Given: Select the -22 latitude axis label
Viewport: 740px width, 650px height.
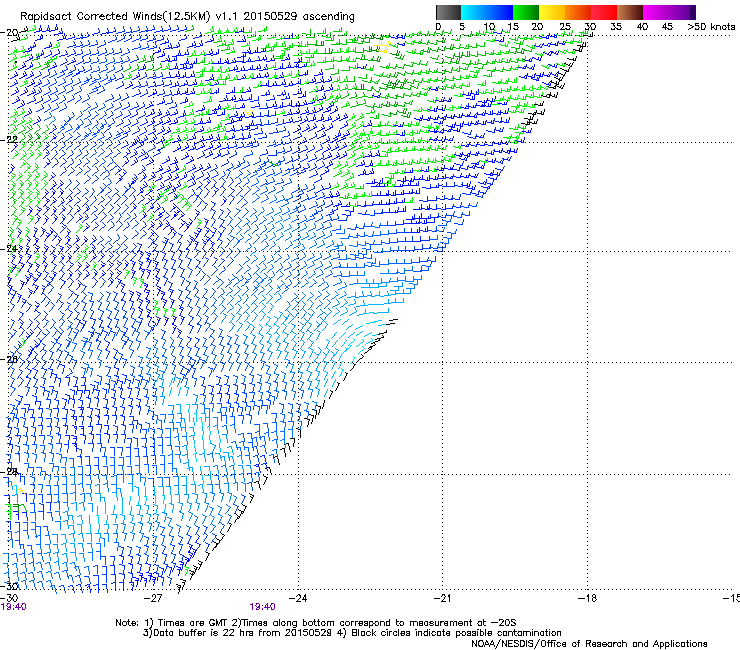Looking at the screenshot, I should click(x=9, y=140).
